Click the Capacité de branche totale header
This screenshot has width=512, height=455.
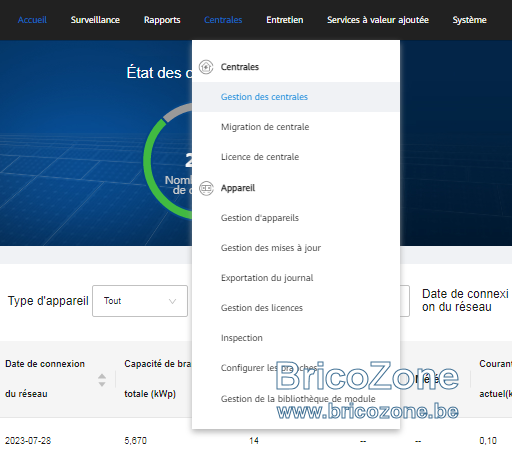click(157, 379)
